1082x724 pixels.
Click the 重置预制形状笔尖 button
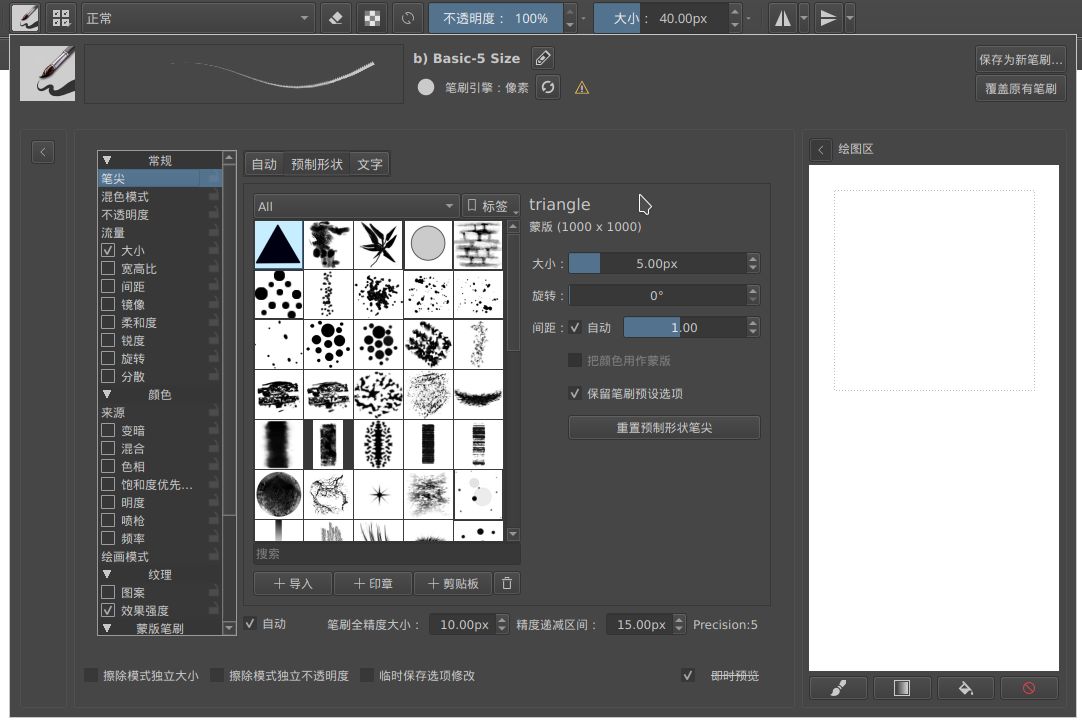tap(664, 428)
